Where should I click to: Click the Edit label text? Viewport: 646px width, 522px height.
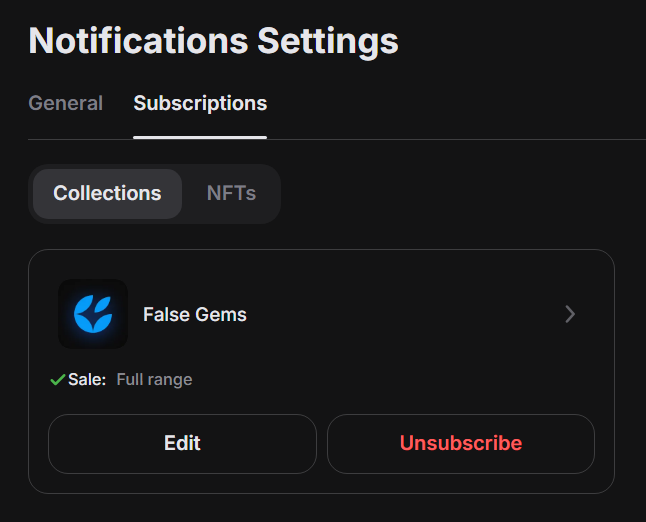[182, 443]
